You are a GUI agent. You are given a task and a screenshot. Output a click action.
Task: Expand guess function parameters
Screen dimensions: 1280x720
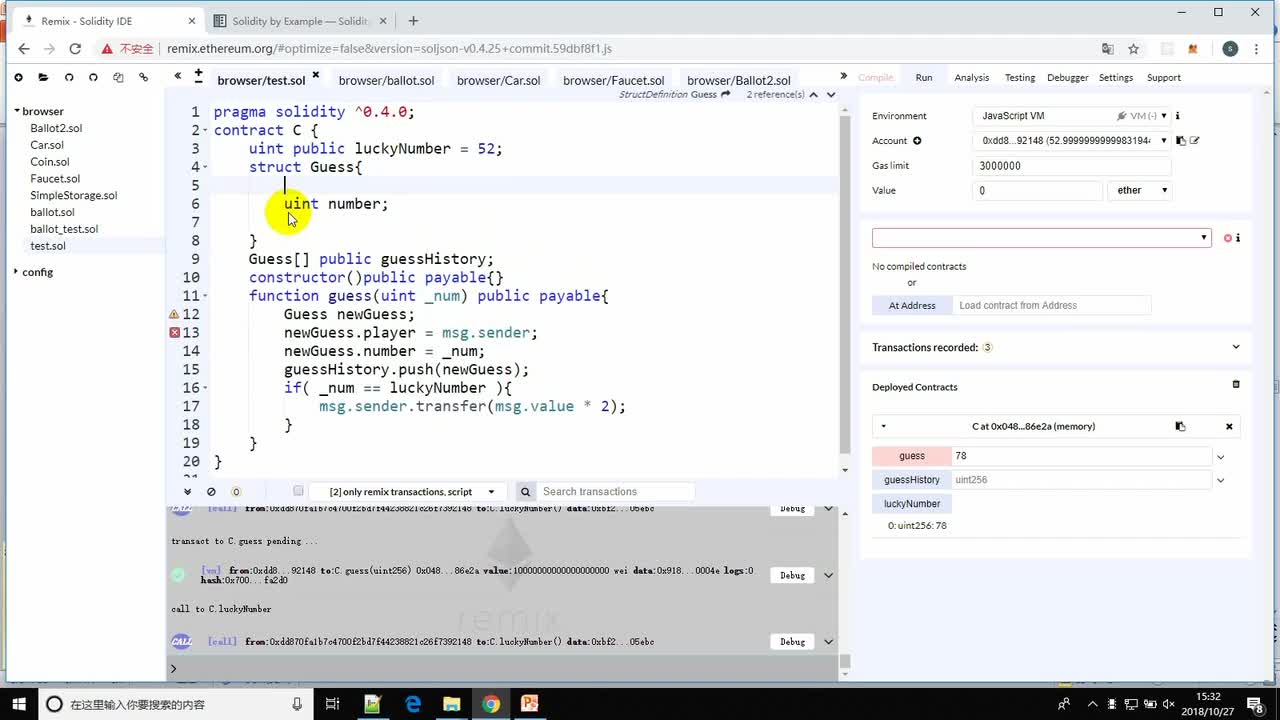(1220, 457)
